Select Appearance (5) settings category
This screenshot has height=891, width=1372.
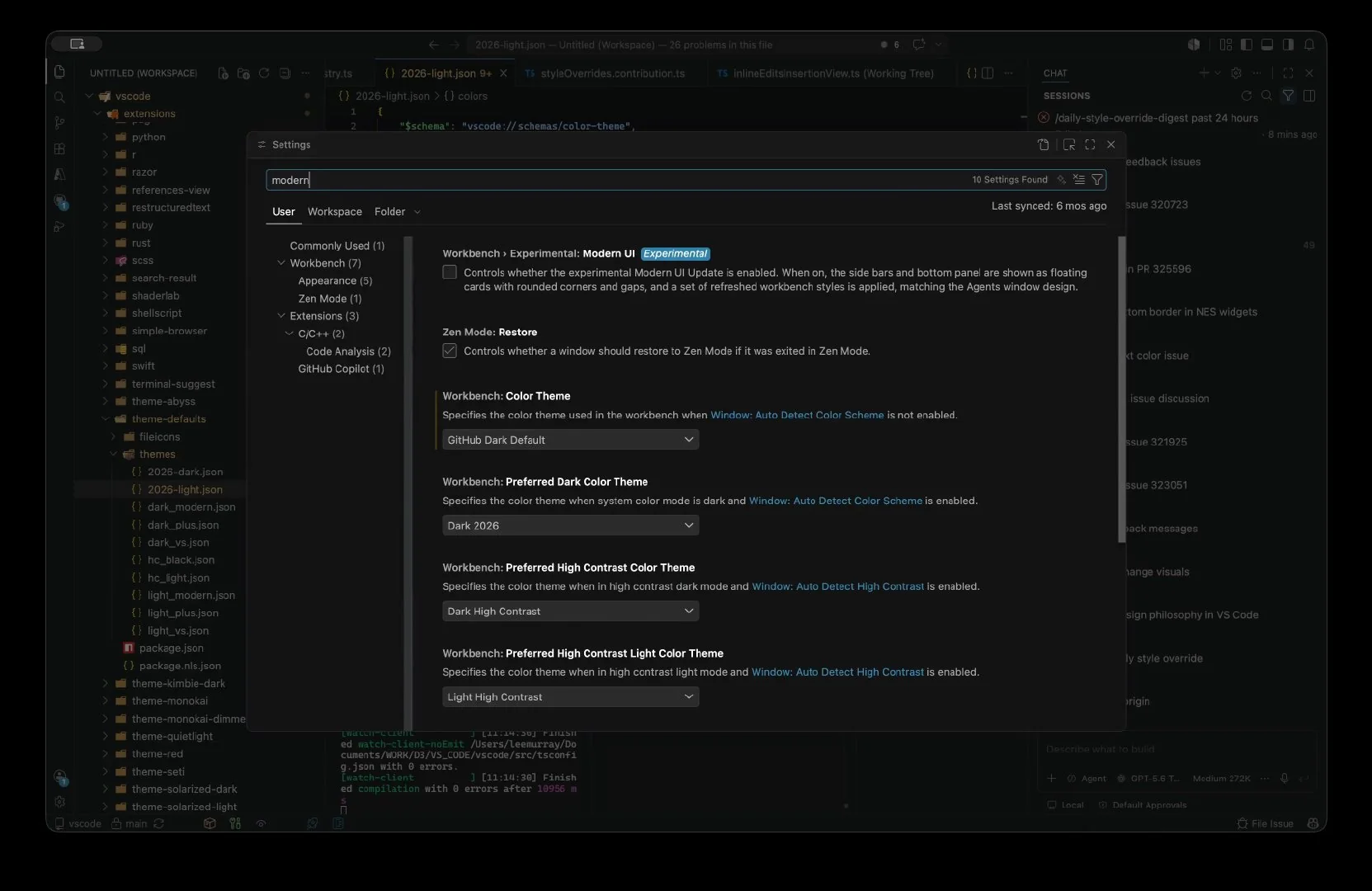pyautogui.click(x=335, y=280)
